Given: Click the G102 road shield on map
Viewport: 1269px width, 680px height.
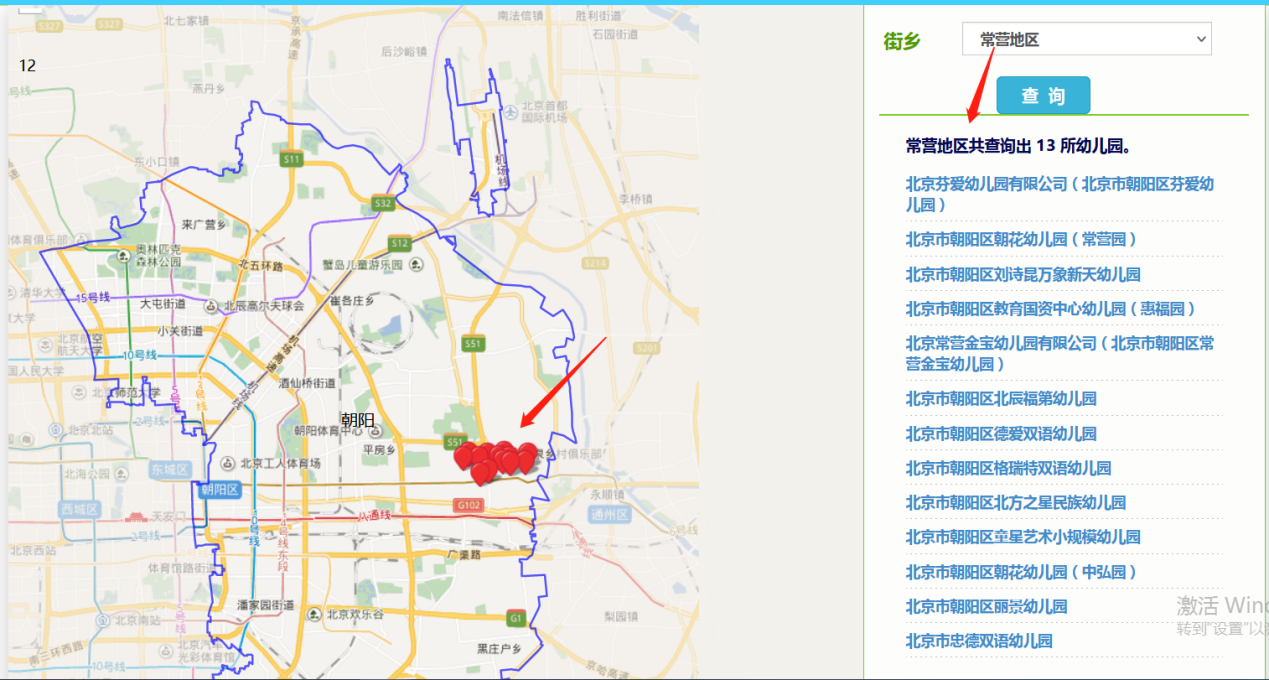Looking at the screenshot, I should (x=468, y=505).
